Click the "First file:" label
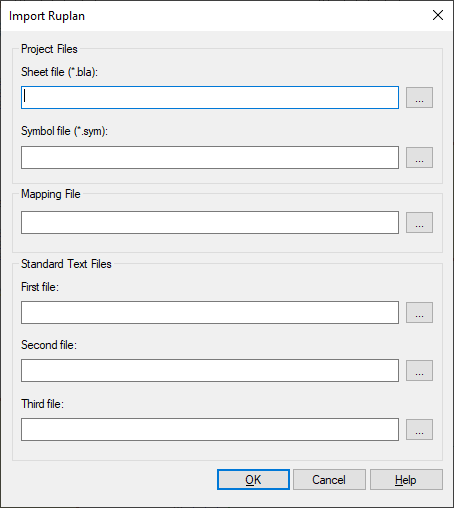This screenshot has width=454, height=508. click(x=40, y=287)
